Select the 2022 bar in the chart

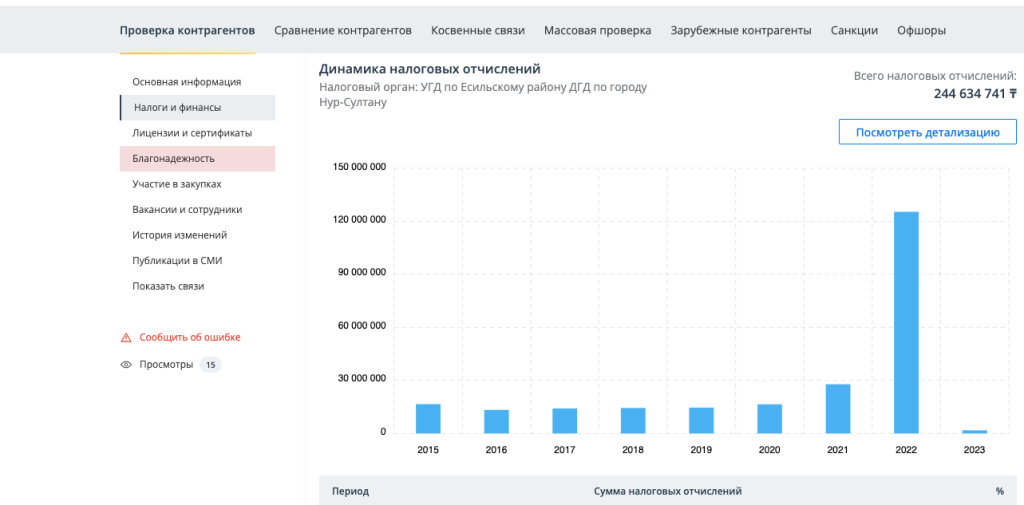(x=906, y=322)
